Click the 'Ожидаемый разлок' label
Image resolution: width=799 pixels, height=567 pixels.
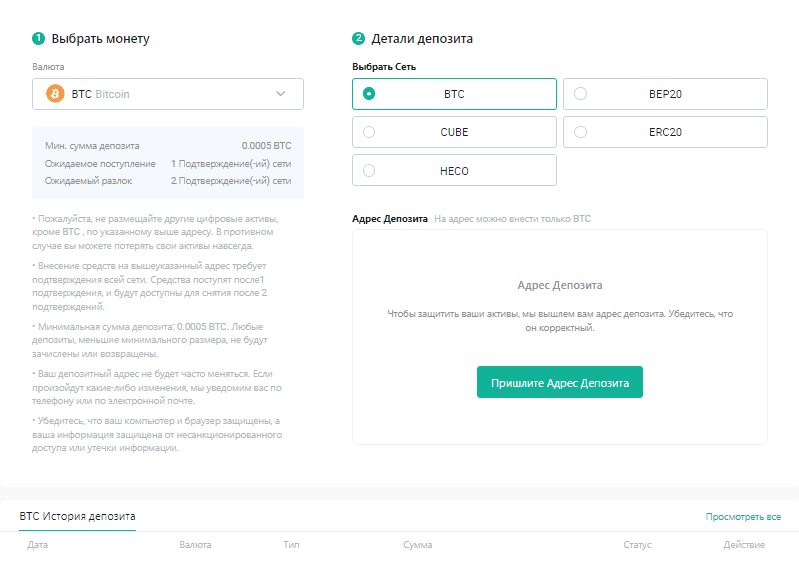[89, 181]
